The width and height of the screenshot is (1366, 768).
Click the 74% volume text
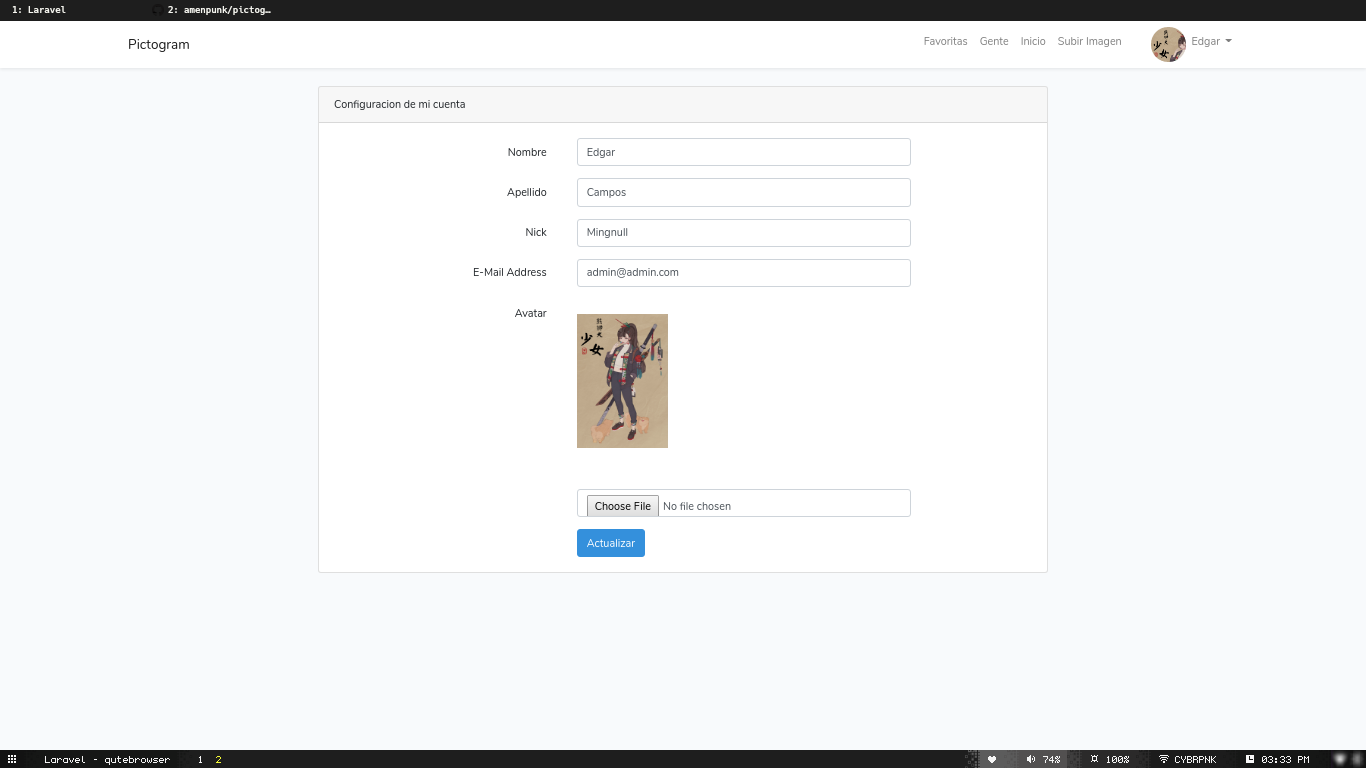click(x=1051, y=760)
